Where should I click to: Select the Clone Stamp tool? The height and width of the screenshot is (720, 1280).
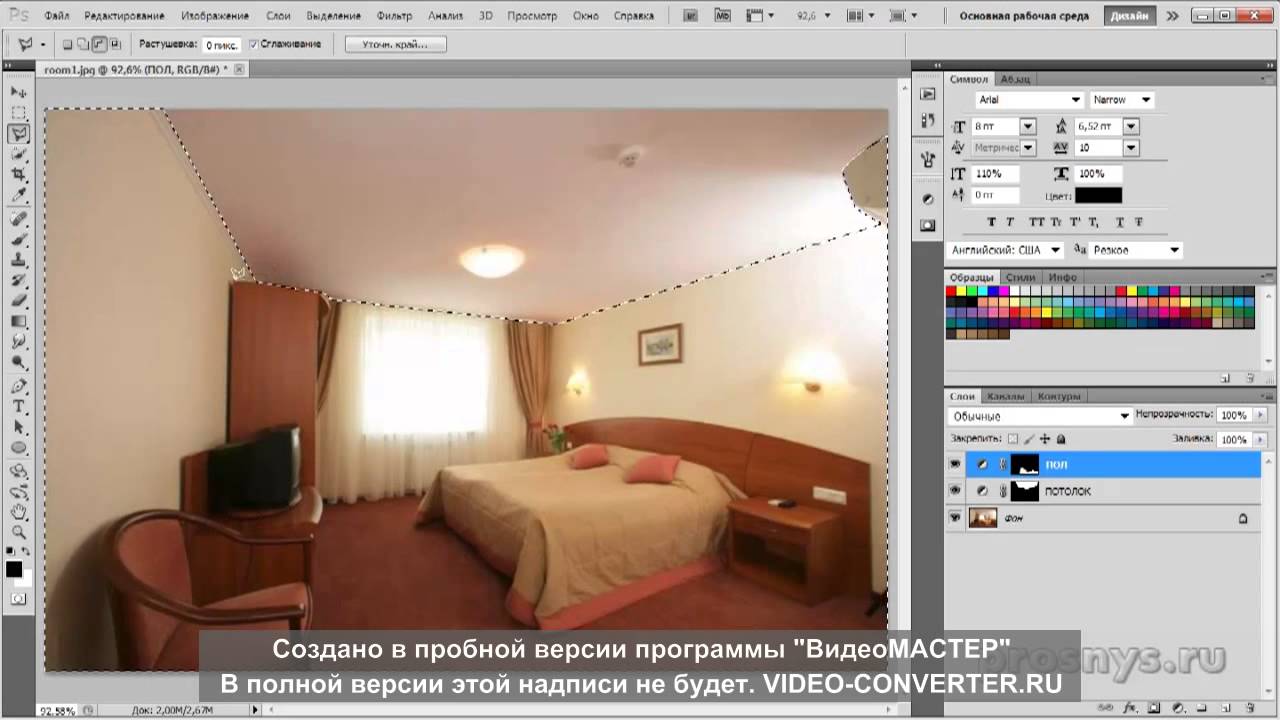pos(19,259)
